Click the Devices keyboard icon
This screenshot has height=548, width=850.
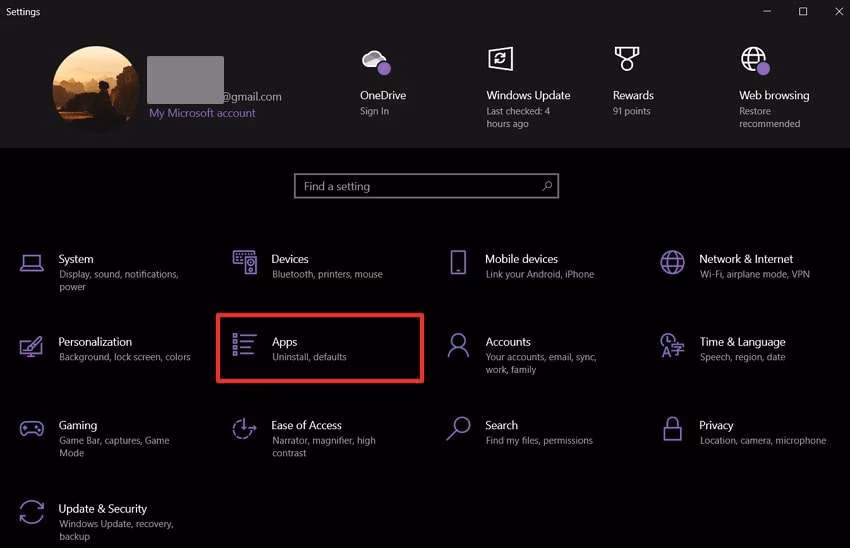(x=244, y=263)
